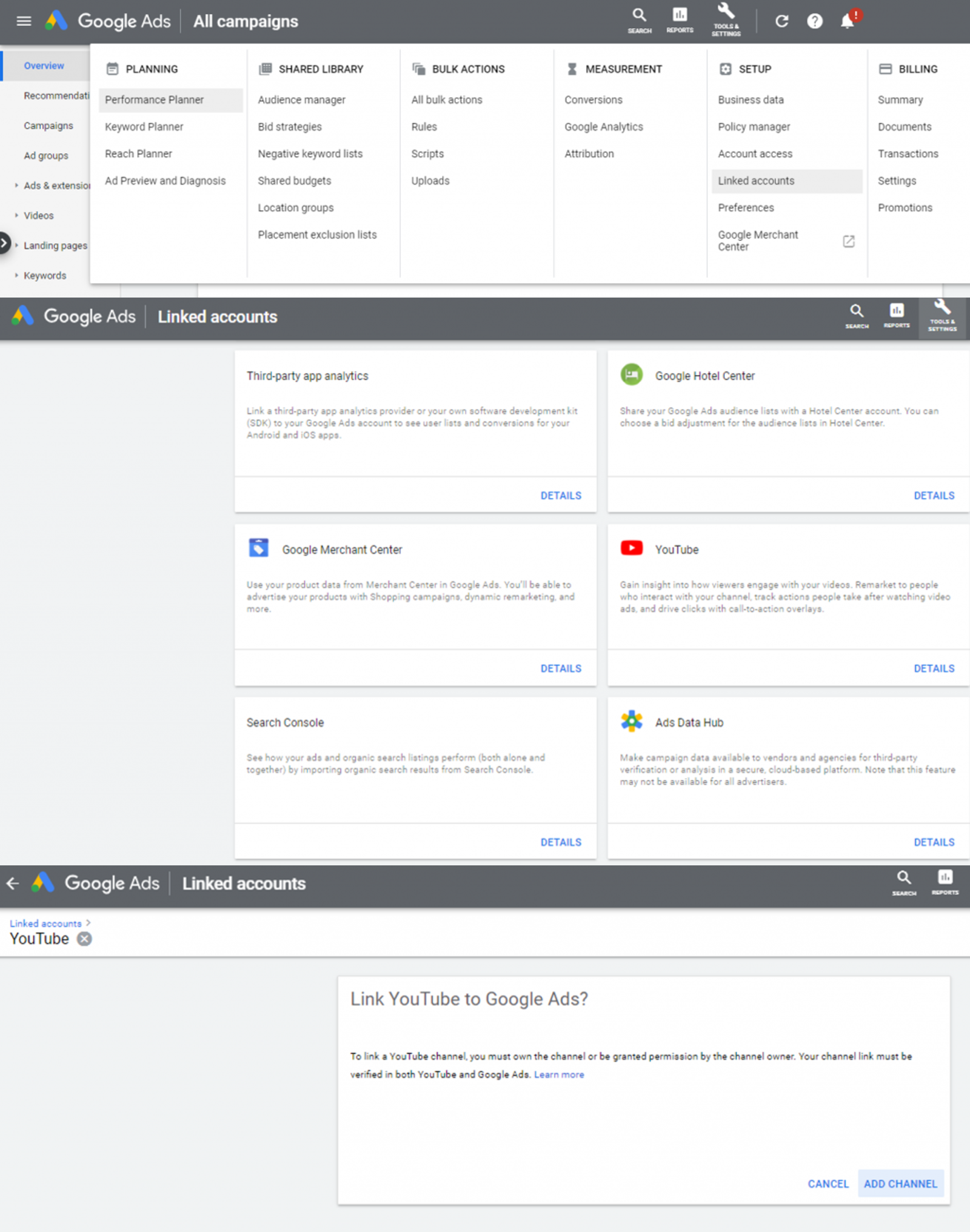Screen dimensions: 970x1232
Task: Open Keyword Planner menu item
Action: point(144,127)
